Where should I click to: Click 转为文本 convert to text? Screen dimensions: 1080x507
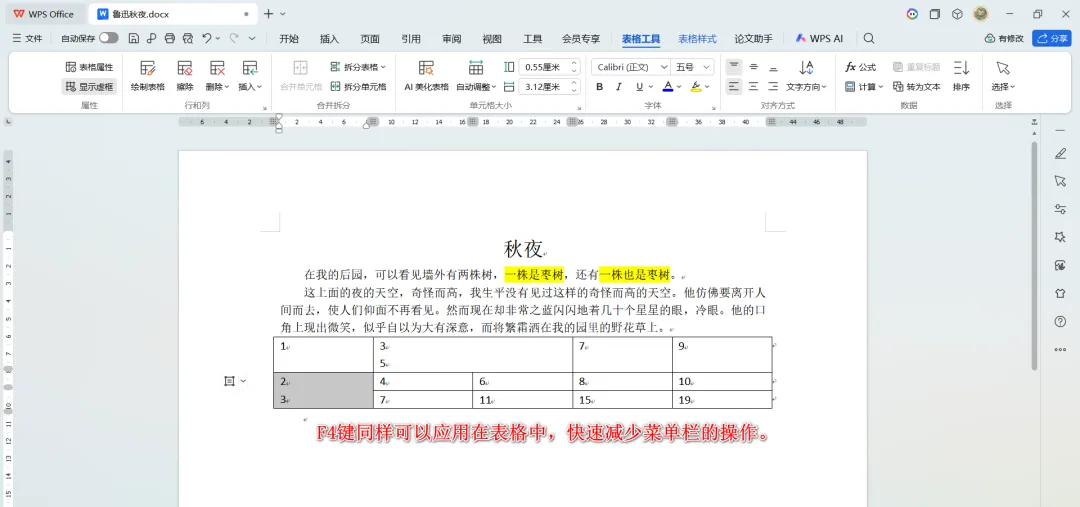[x=917, y=87]
